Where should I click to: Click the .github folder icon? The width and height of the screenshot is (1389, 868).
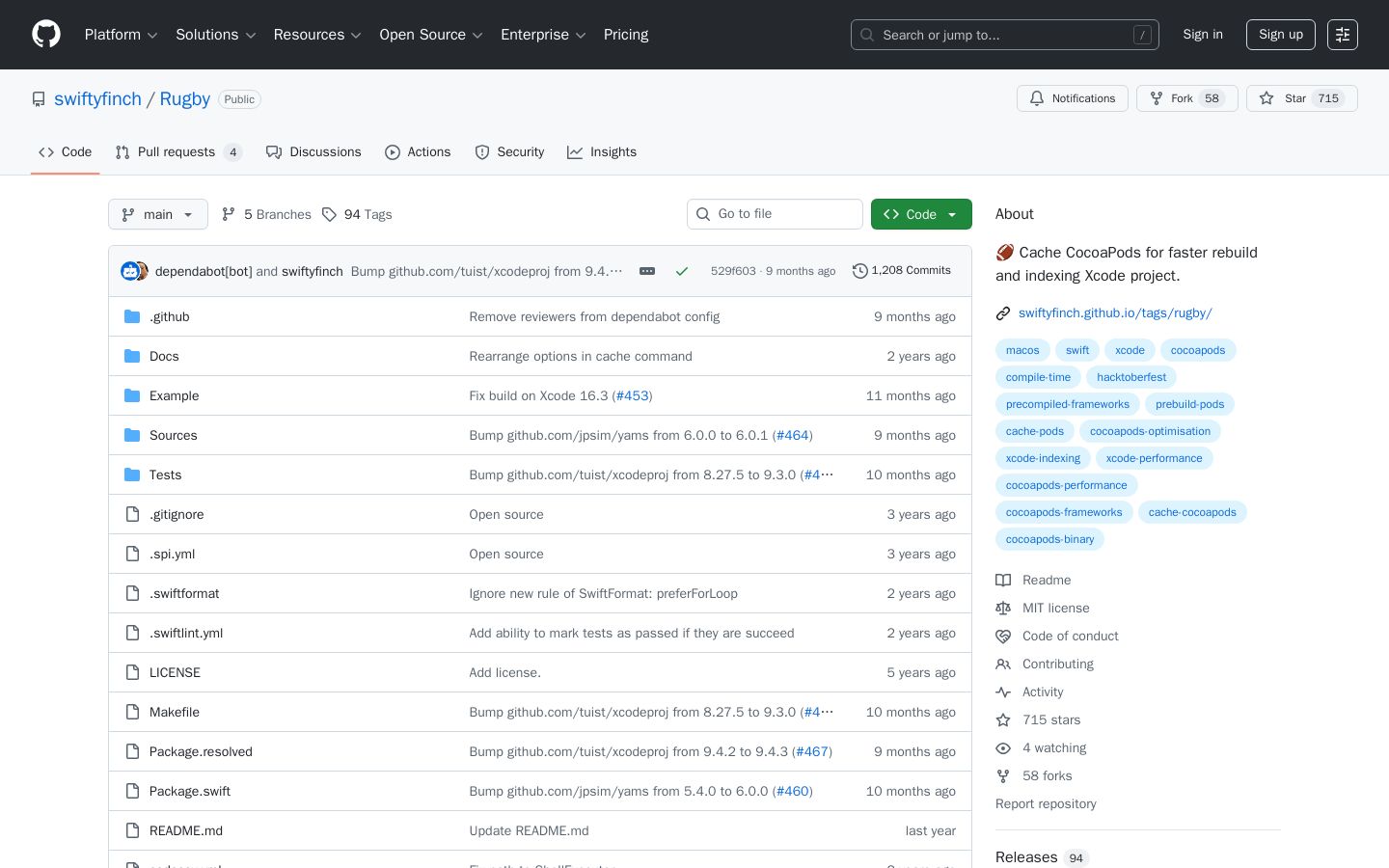(x=132, y=316)
